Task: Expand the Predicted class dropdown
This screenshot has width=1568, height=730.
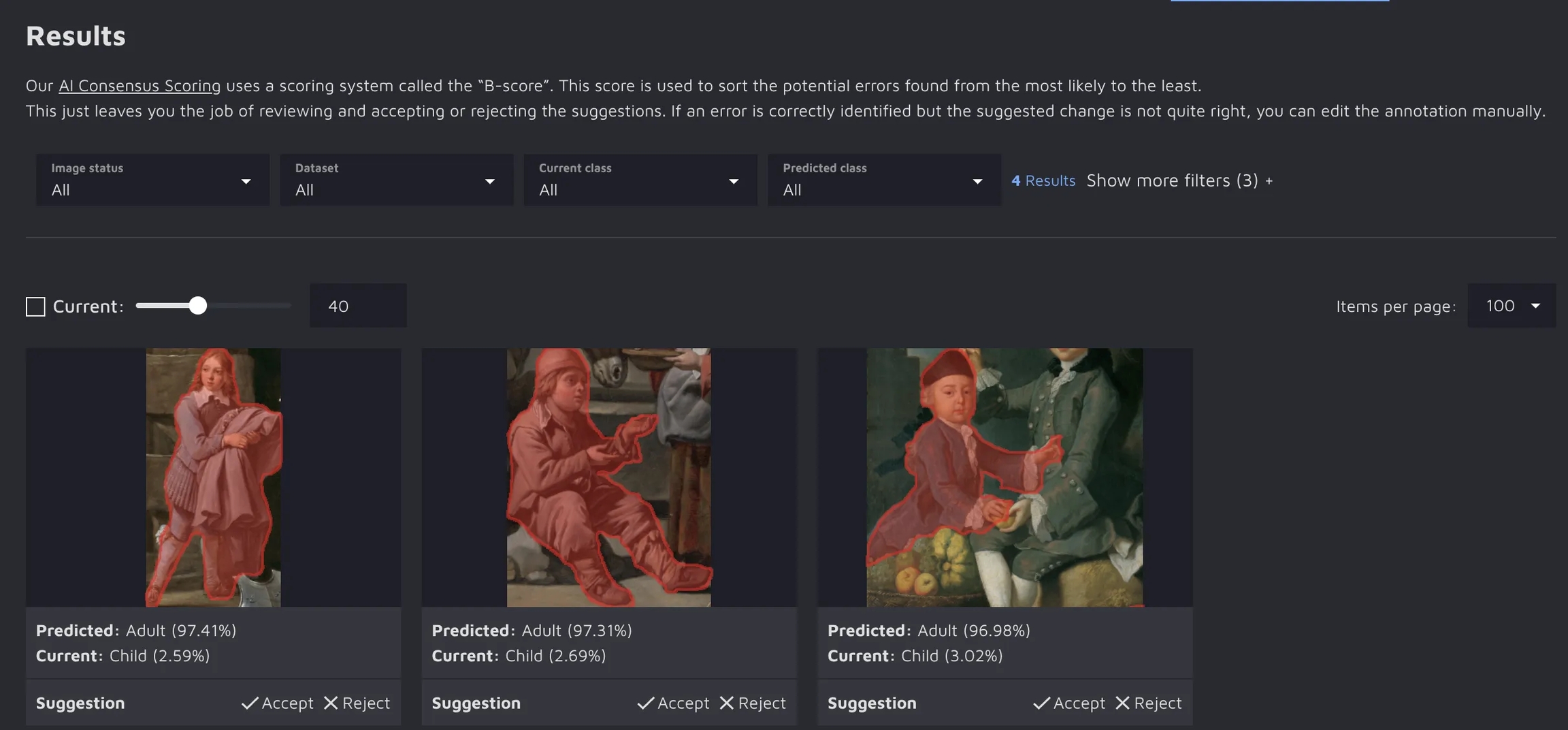Action: pos(883,180)
